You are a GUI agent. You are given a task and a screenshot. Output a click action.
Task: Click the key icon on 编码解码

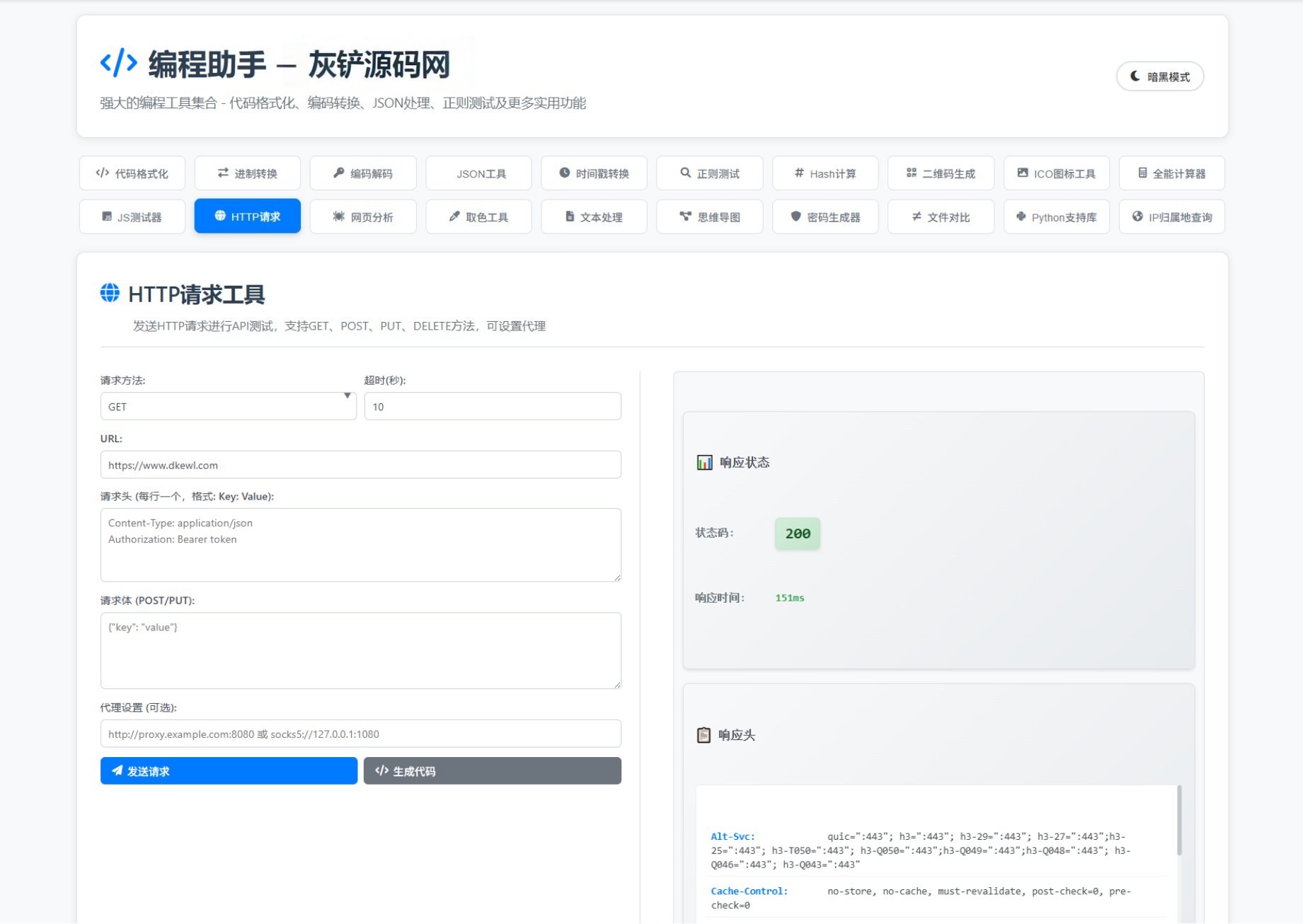point(339,173)
